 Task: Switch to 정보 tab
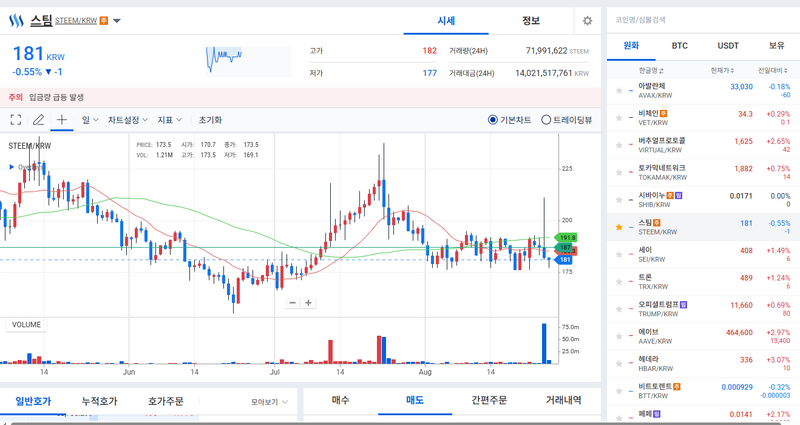[531, 21]
